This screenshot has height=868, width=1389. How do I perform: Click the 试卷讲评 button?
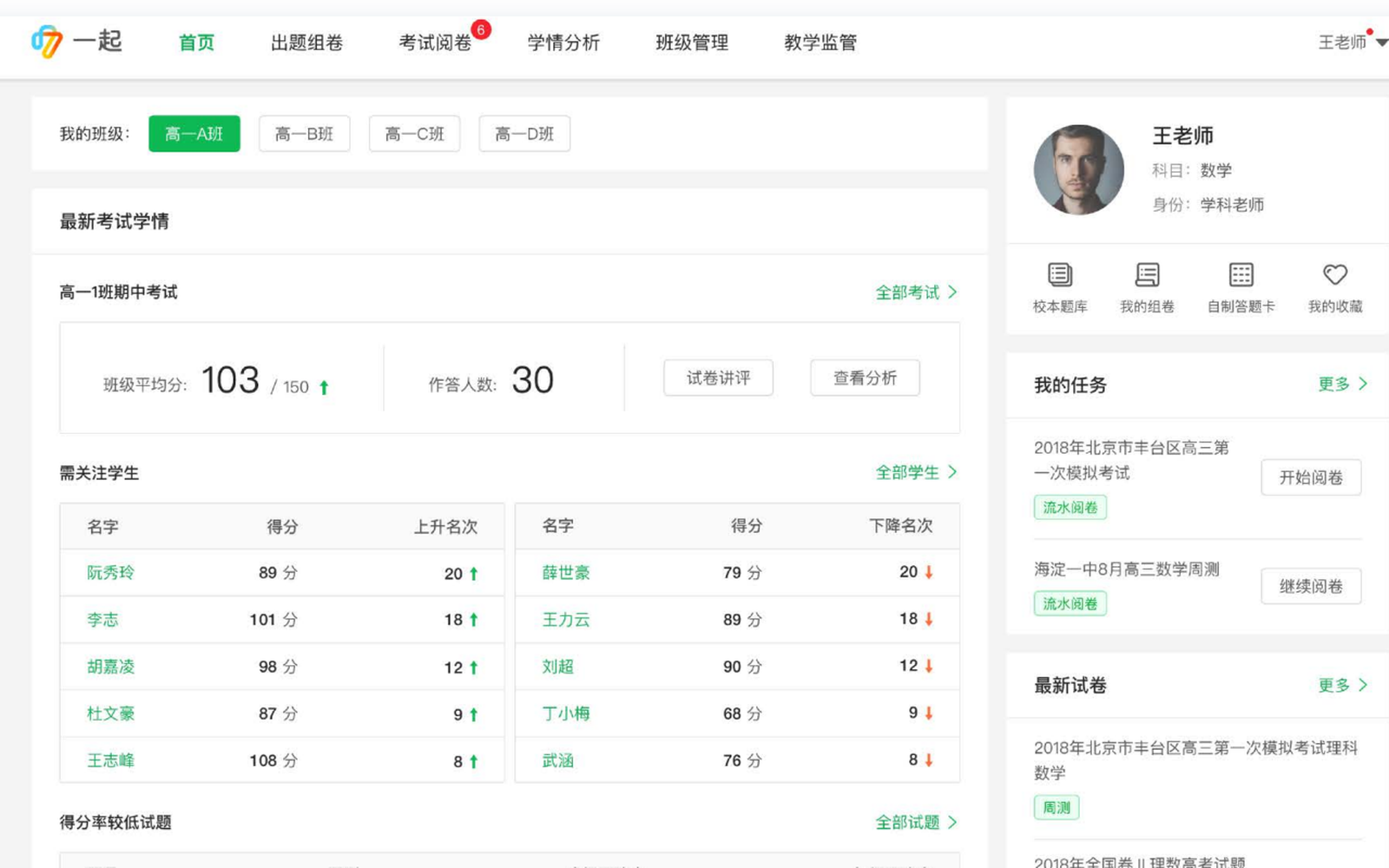pyautogui.click(x=718, y=378)
